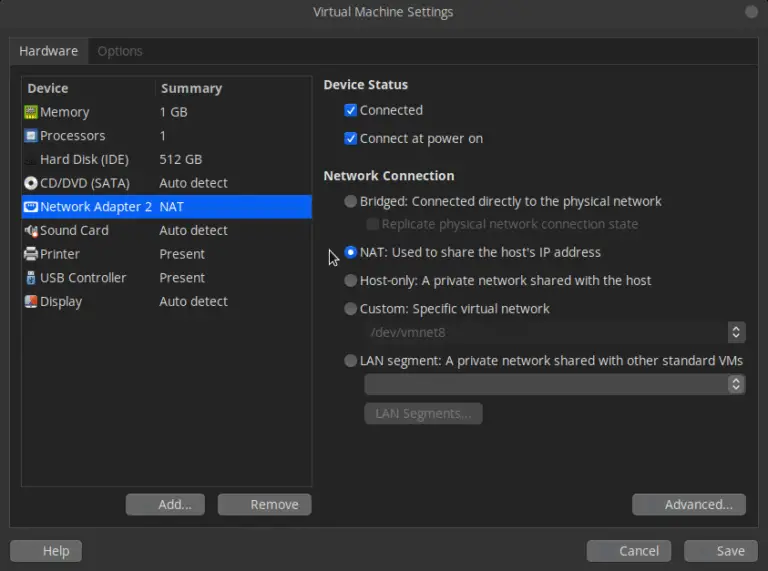Click the Display Auto detect summary
The height and width of the screenshot is (571, 768).
click(193, 302)
